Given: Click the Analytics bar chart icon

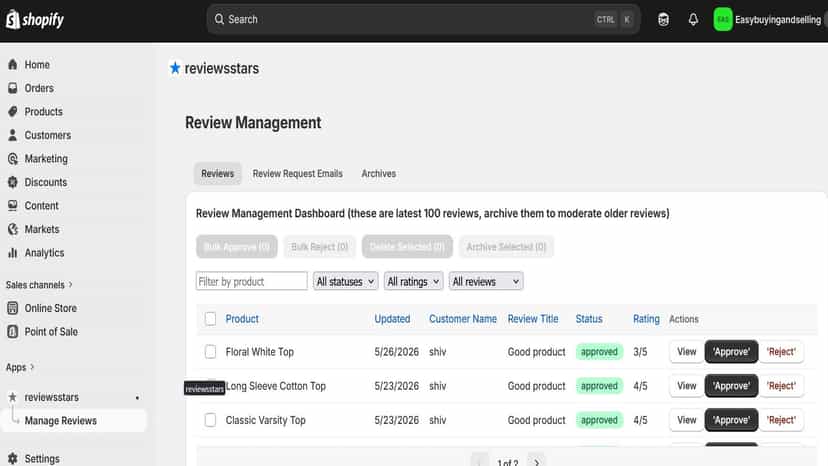Looking at the screenshot, I should (13, 253).
